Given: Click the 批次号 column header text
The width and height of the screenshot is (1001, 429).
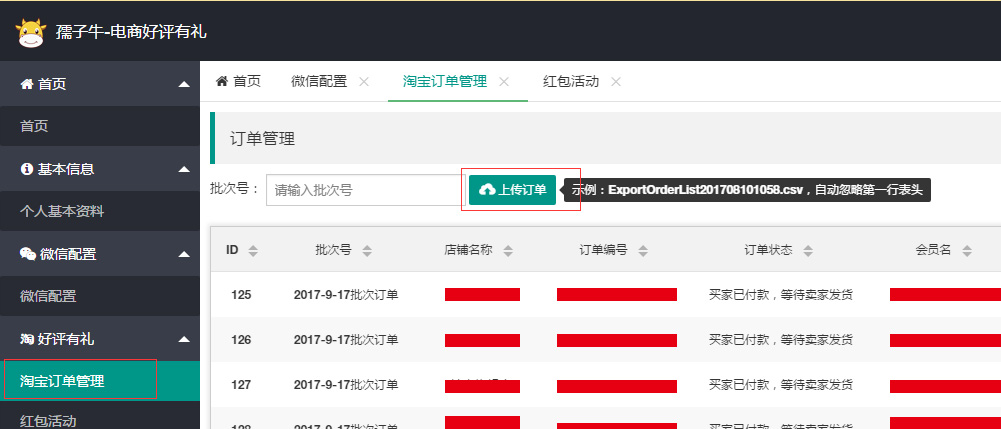Looking at the screenshot, I should pos(333,250).
